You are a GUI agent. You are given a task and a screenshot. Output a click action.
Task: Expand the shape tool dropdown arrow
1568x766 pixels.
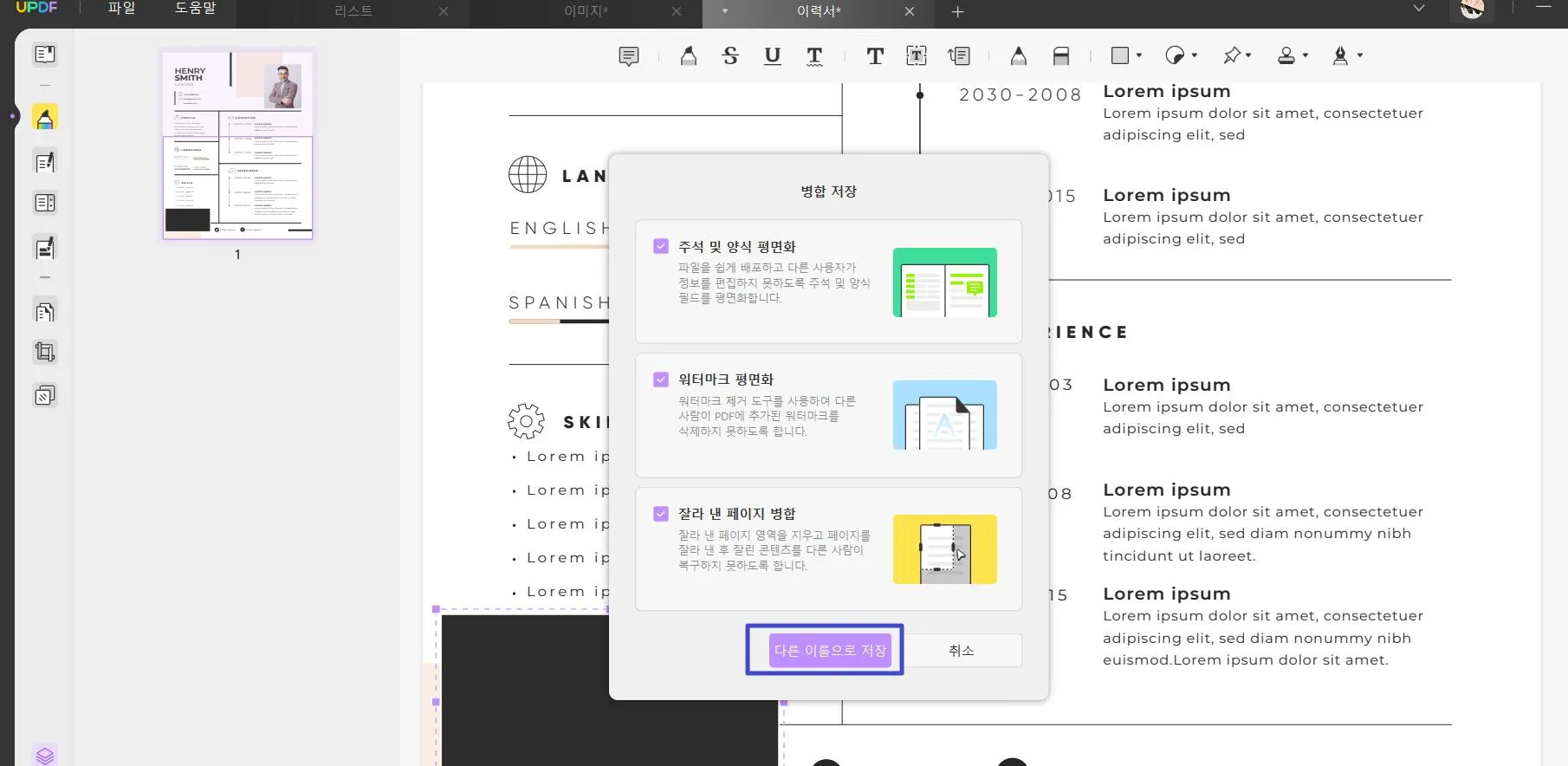(x=1139, y=55)
